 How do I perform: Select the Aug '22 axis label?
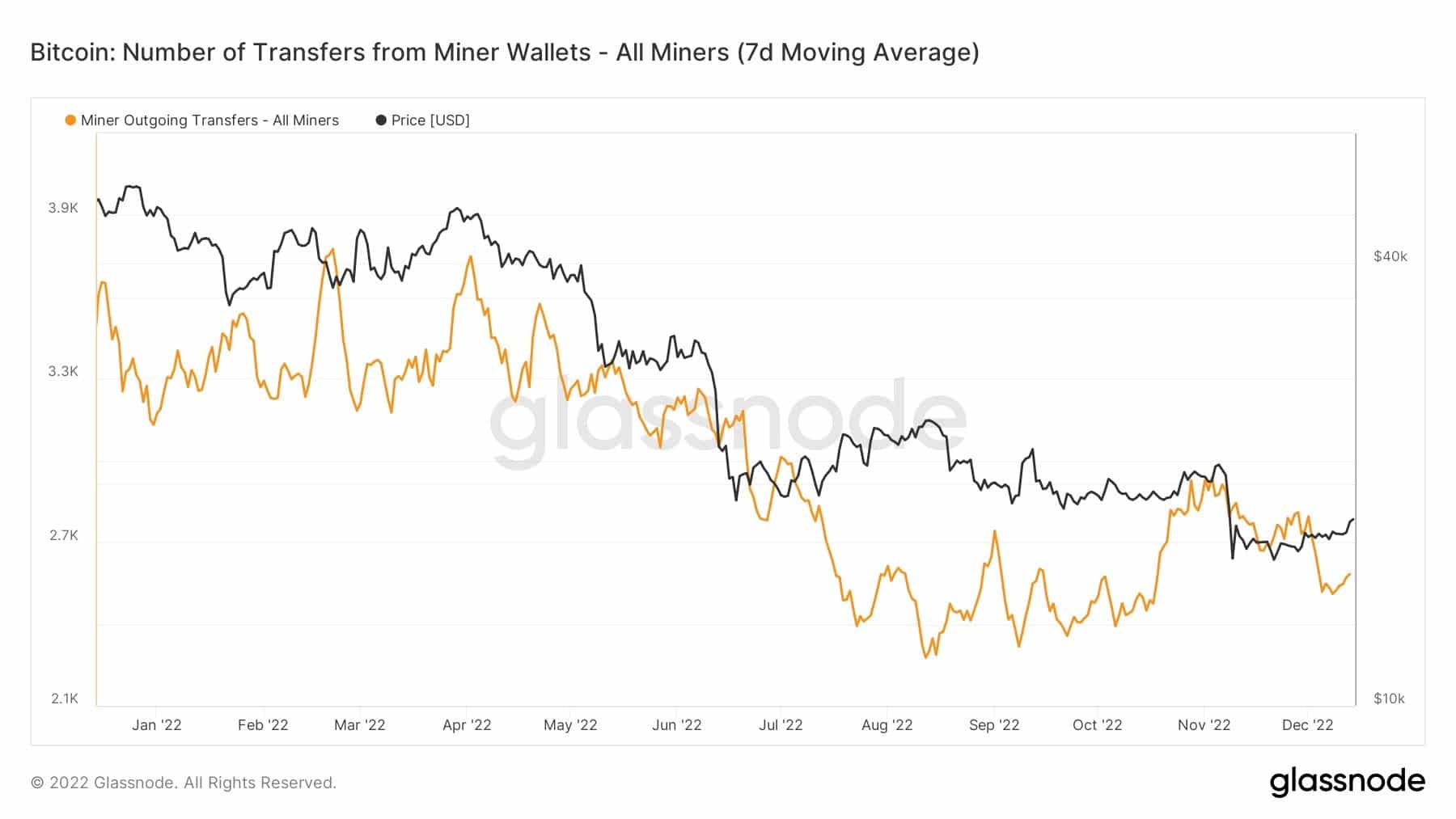point(887,725)
